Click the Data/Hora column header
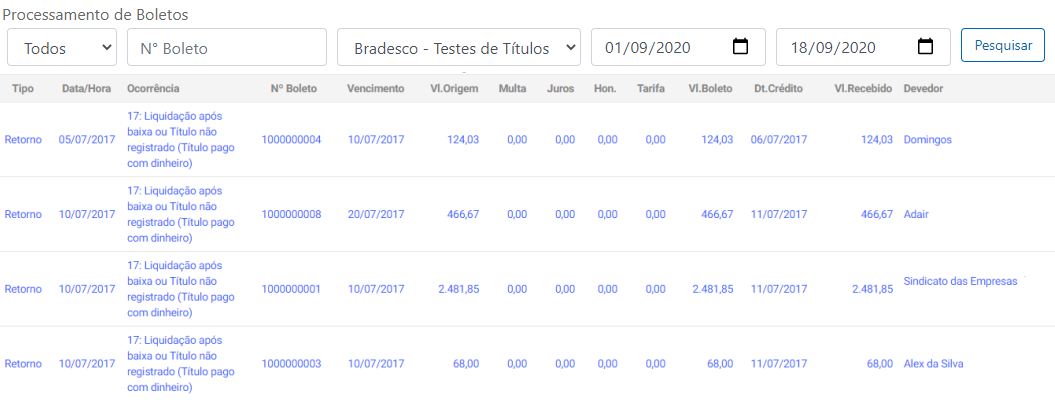1055x400 pixels. pos(87,89)
